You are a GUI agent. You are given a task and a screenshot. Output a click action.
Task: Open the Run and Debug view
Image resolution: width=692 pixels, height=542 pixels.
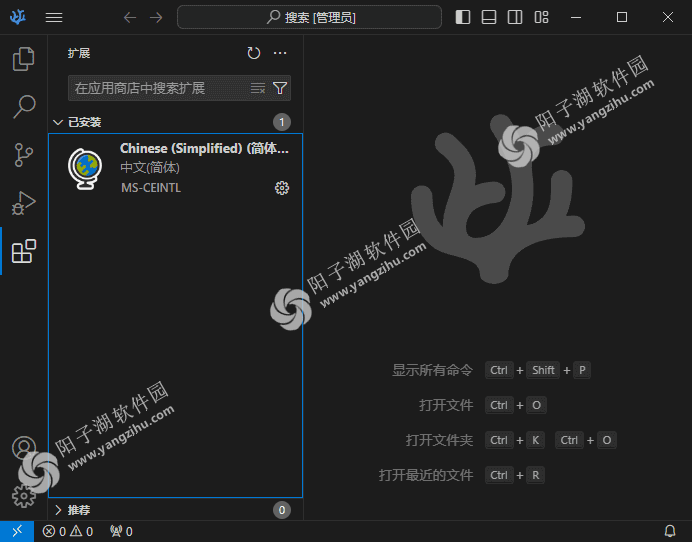pyautogui.click(x=23, y=203)
